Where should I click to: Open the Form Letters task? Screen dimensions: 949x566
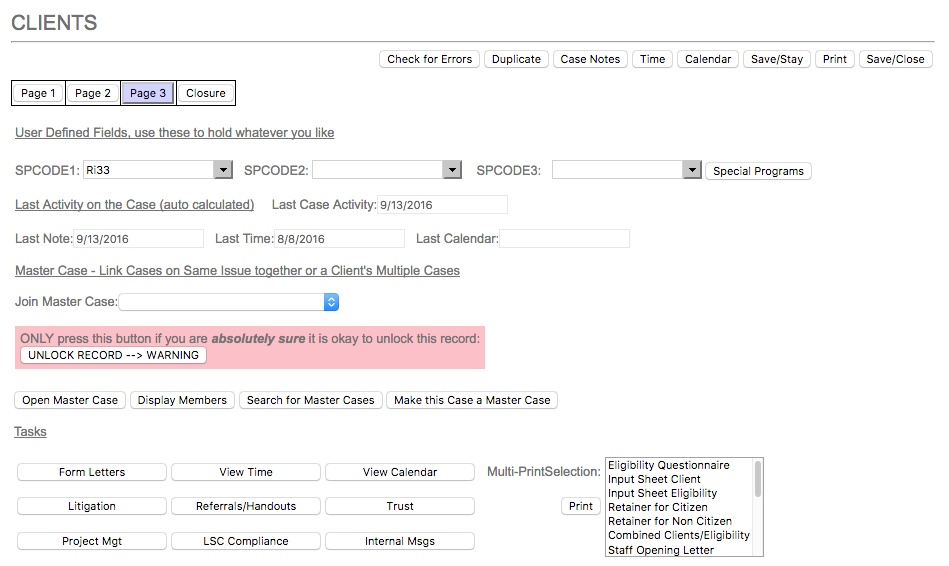(92, 472)
